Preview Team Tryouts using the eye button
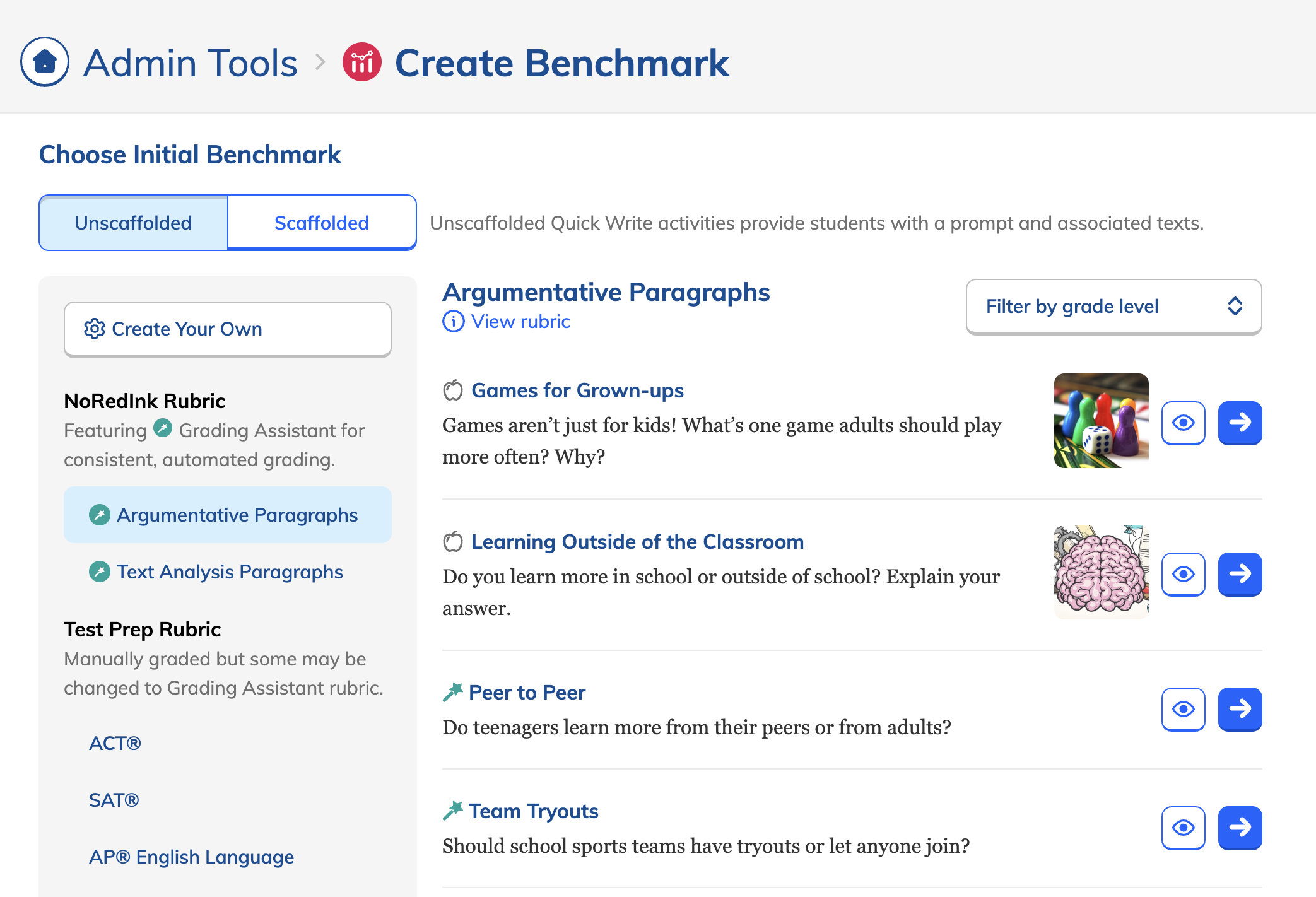The width and height of the screenshot is (1316, 897). (x=1183, y=828)
